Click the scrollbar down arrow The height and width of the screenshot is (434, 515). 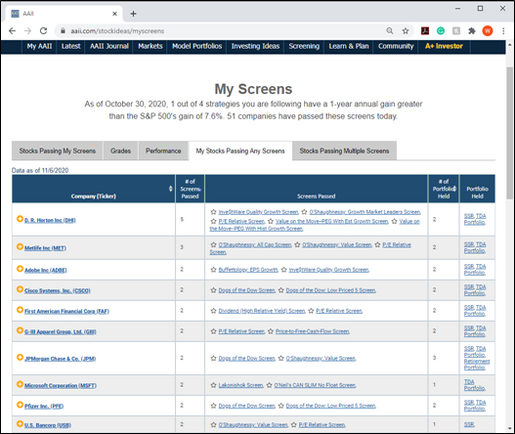tap(510, 428)
